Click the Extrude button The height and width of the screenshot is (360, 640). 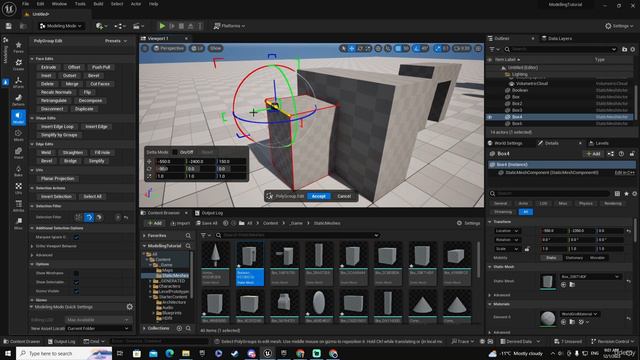pos(49,67)
